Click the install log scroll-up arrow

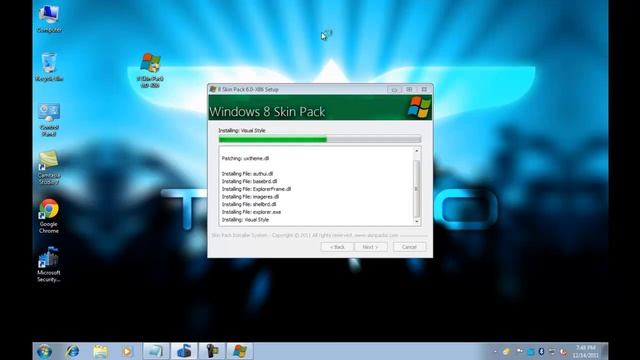(417, 151)
